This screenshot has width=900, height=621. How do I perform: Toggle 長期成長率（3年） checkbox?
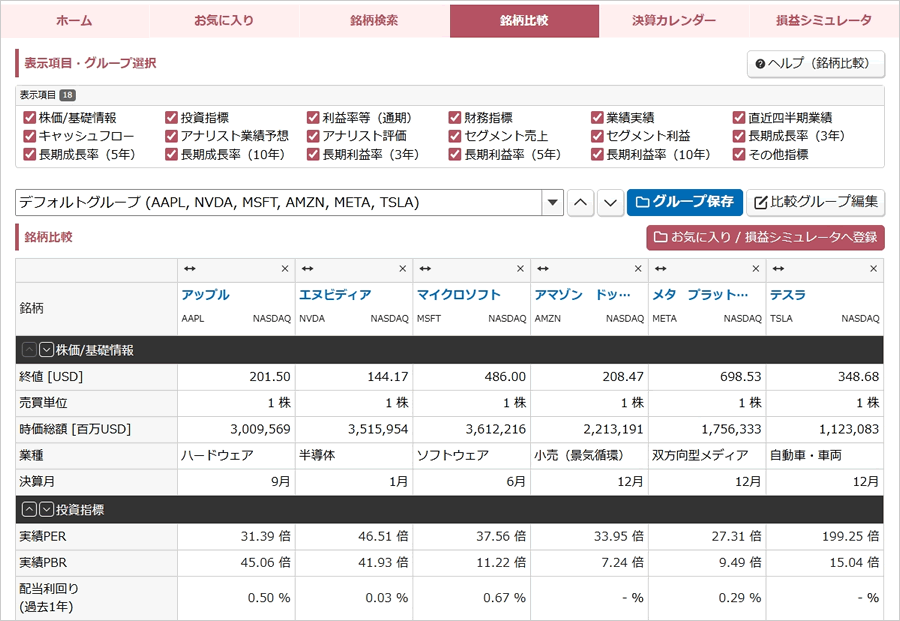pos(739,136)
